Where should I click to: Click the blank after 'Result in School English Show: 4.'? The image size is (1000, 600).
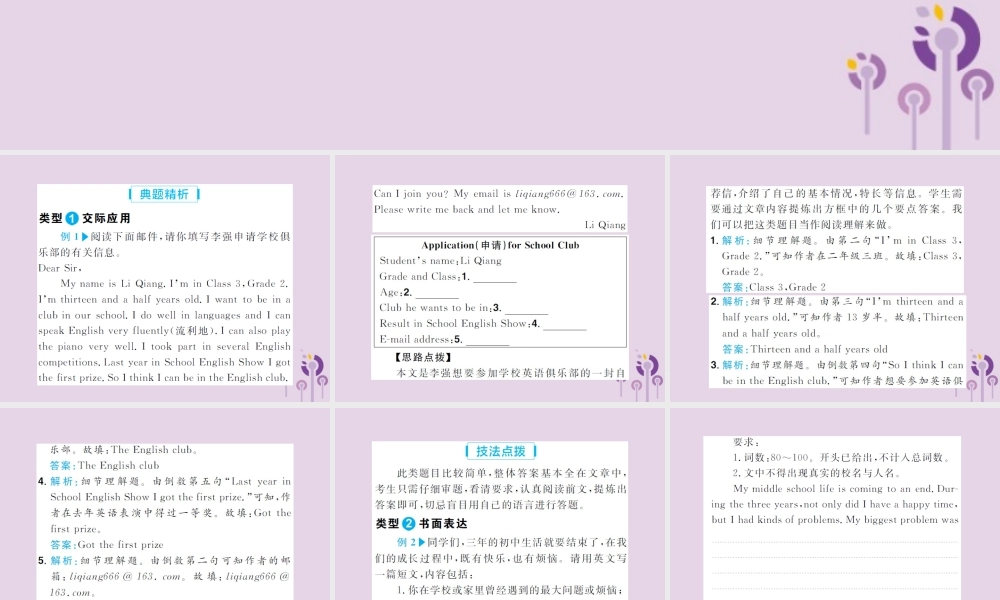point(564,324)
